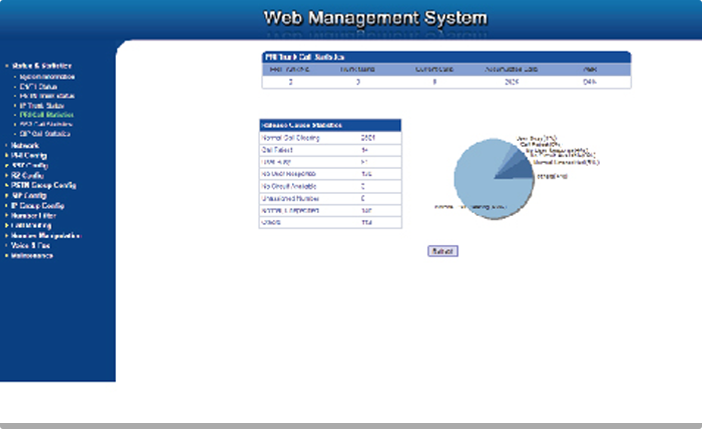Expand the Number Manipulation menu section
This screenshot has height=429, width=702.
coord(46,236)
